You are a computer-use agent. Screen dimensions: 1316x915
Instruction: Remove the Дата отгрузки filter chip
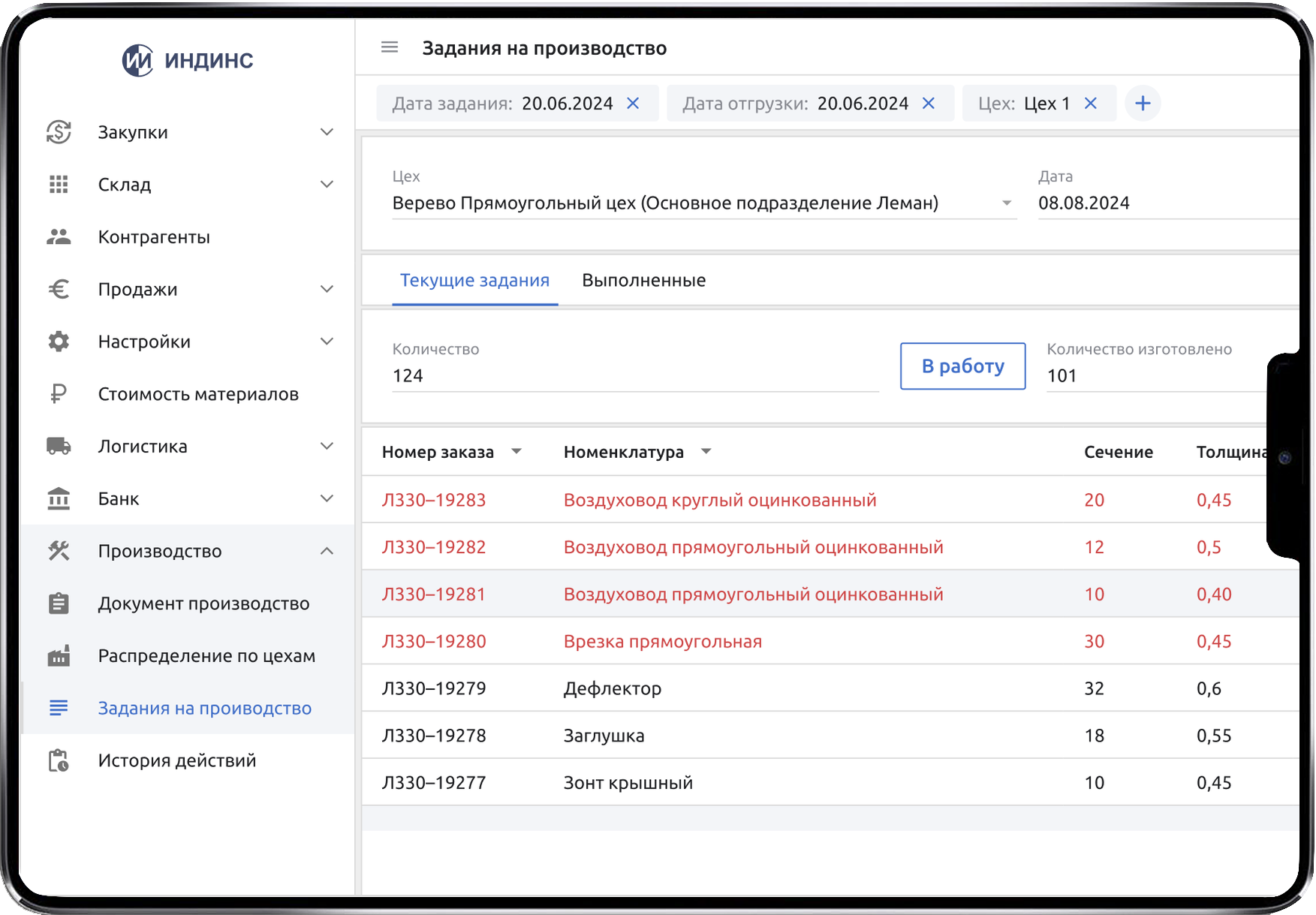pos(929,103)
